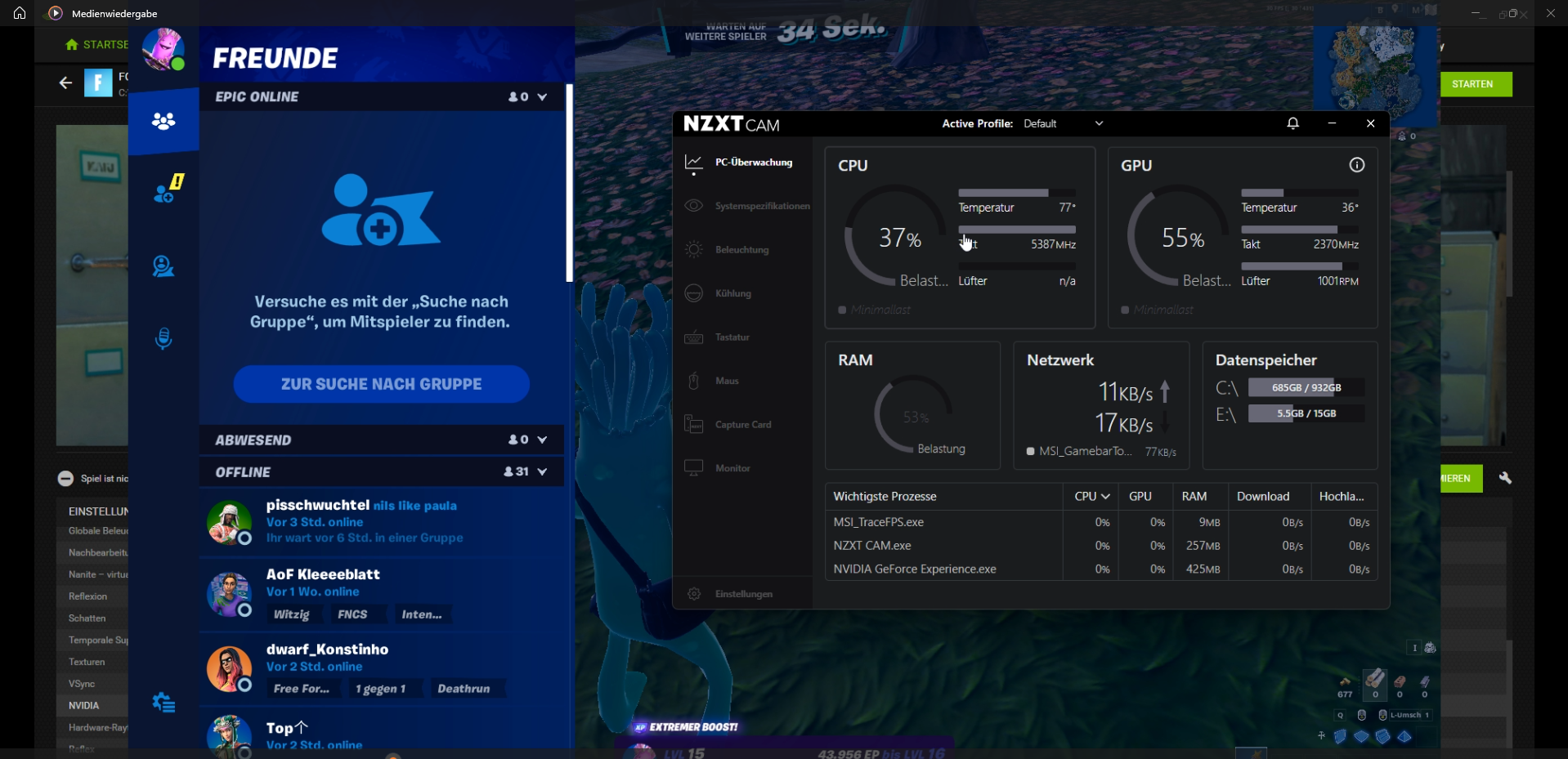
Task: Collapse the Offline friends section
Action: tap(542, 472)
